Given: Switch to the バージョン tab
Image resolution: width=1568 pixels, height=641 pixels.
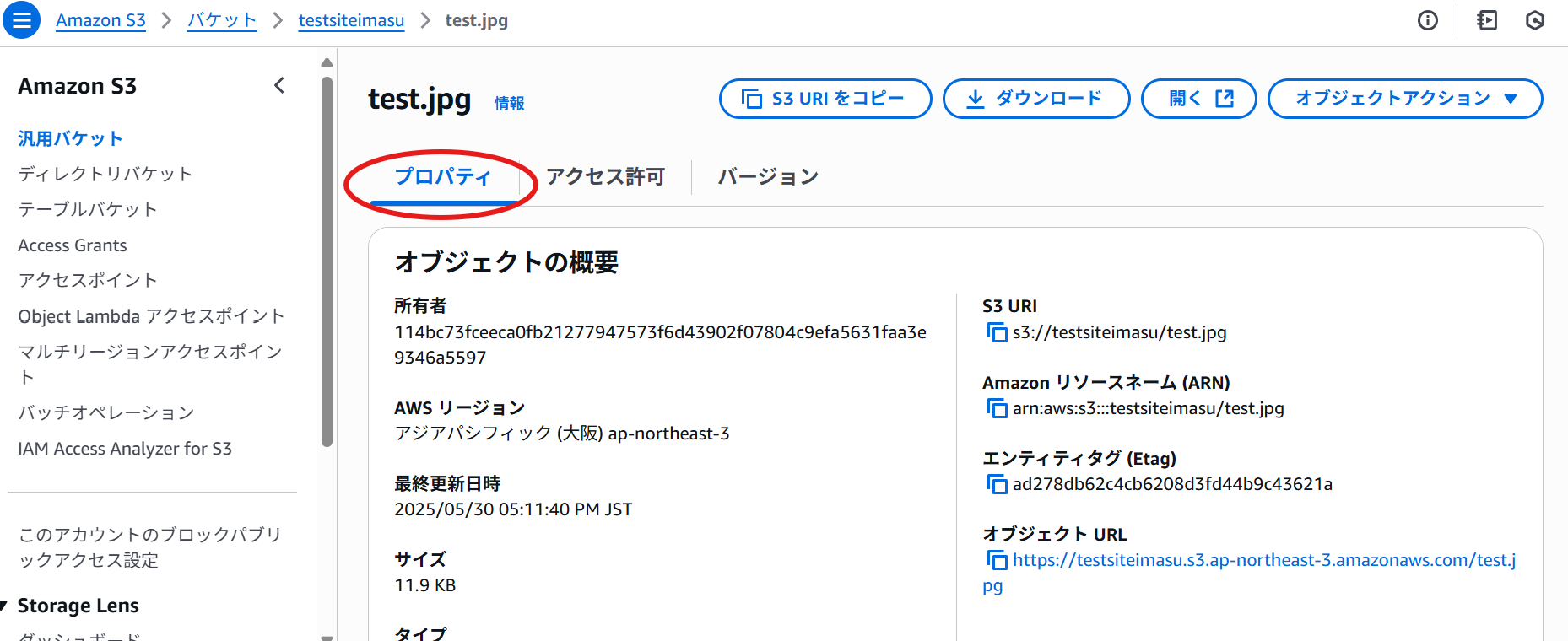Looking at the screenshot, I should click(768, 177).
